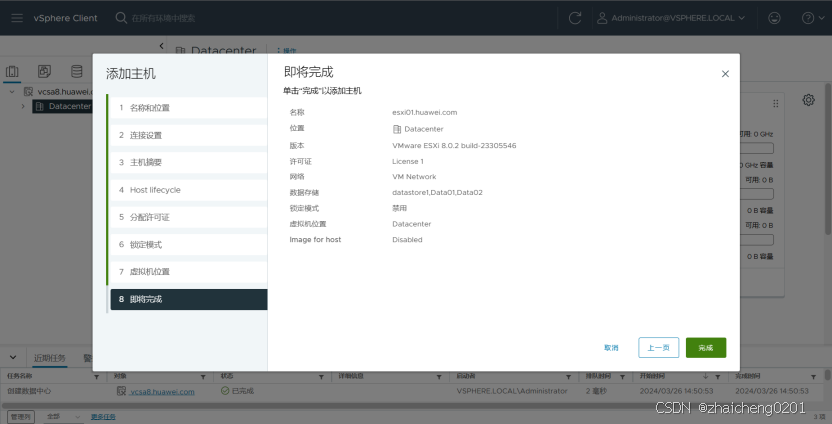Open the help question mark menu
The width and height of the screenshot is (832, 424).
point(813,18)
